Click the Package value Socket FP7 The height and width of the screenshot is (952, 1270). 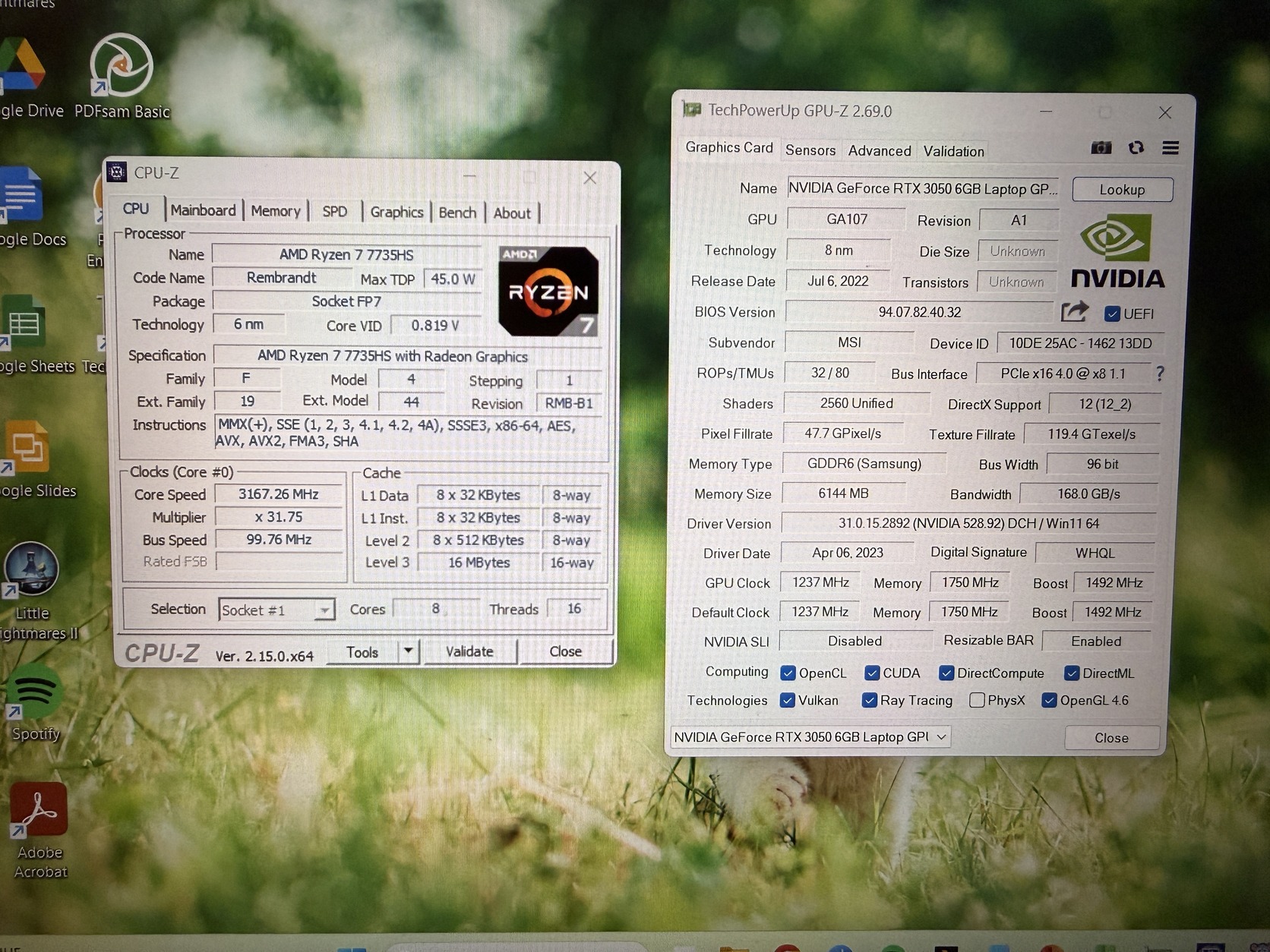(346, 301)
